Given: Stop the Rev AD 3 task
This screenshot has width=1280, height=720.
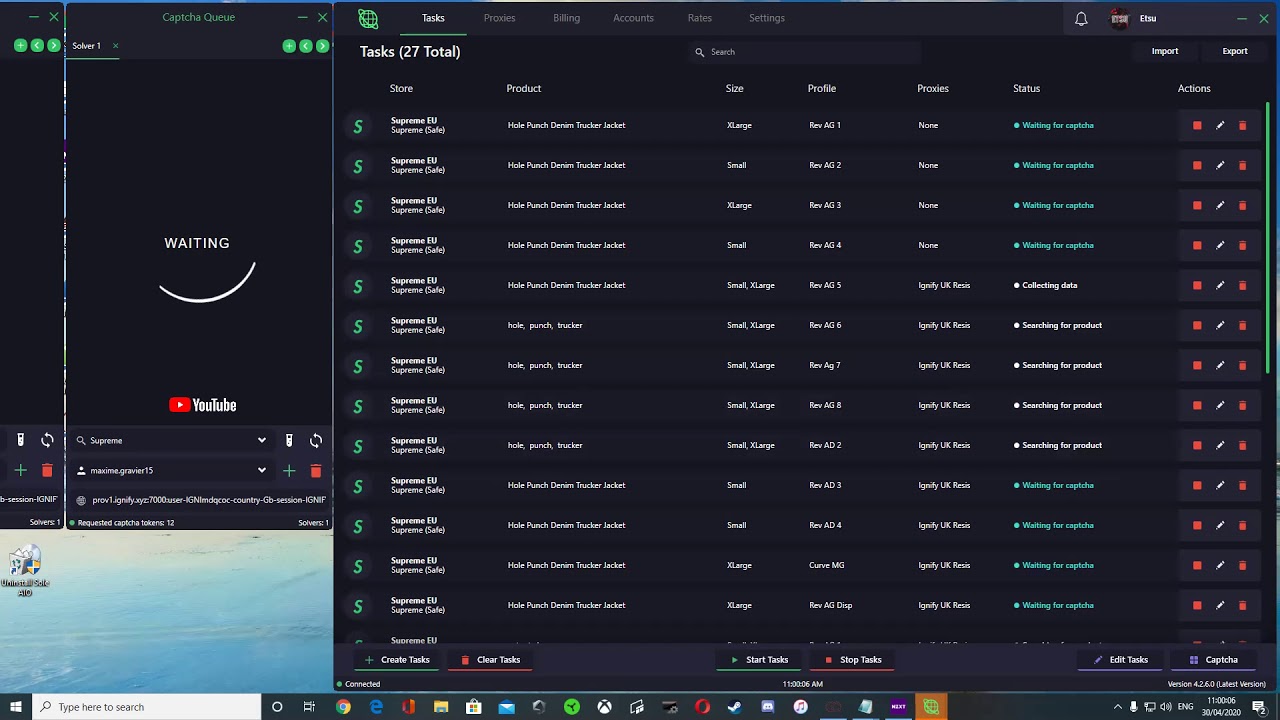Looking at the screenshot, I should pos(1197,485).
